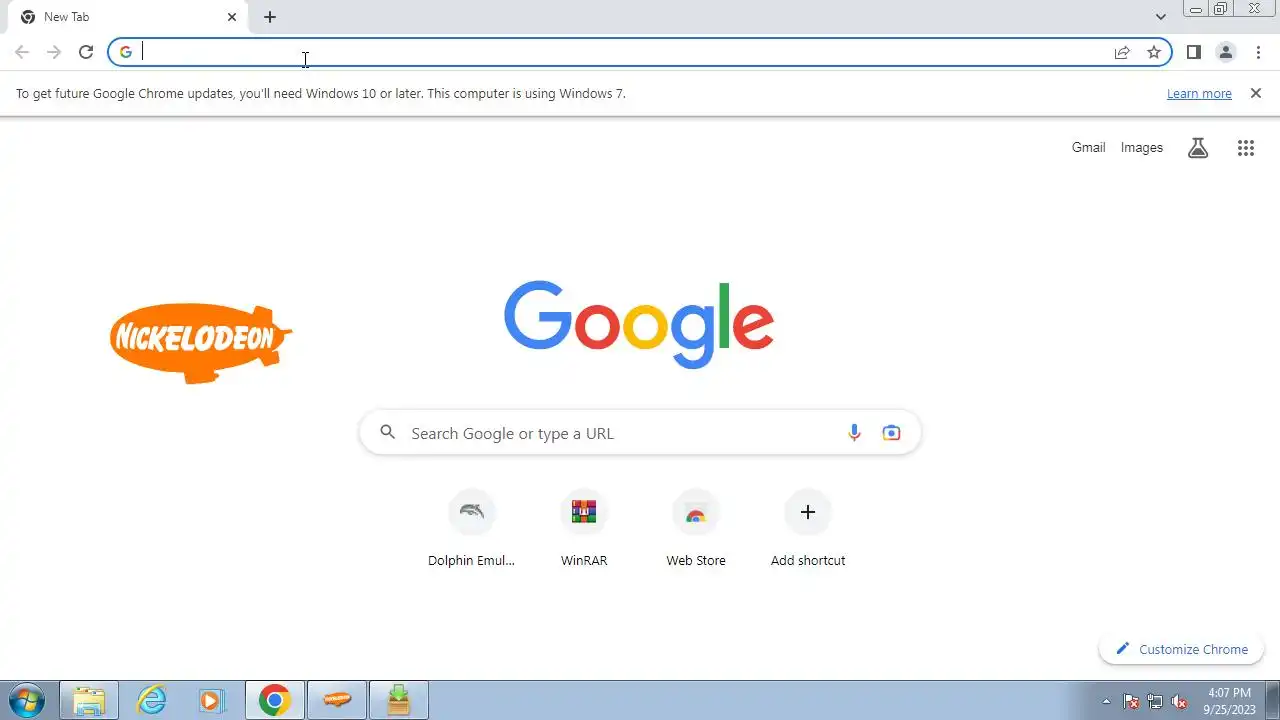Click the muted volume tray icon
Viewport: 1280px width, 720px height.
(1179, 701)
